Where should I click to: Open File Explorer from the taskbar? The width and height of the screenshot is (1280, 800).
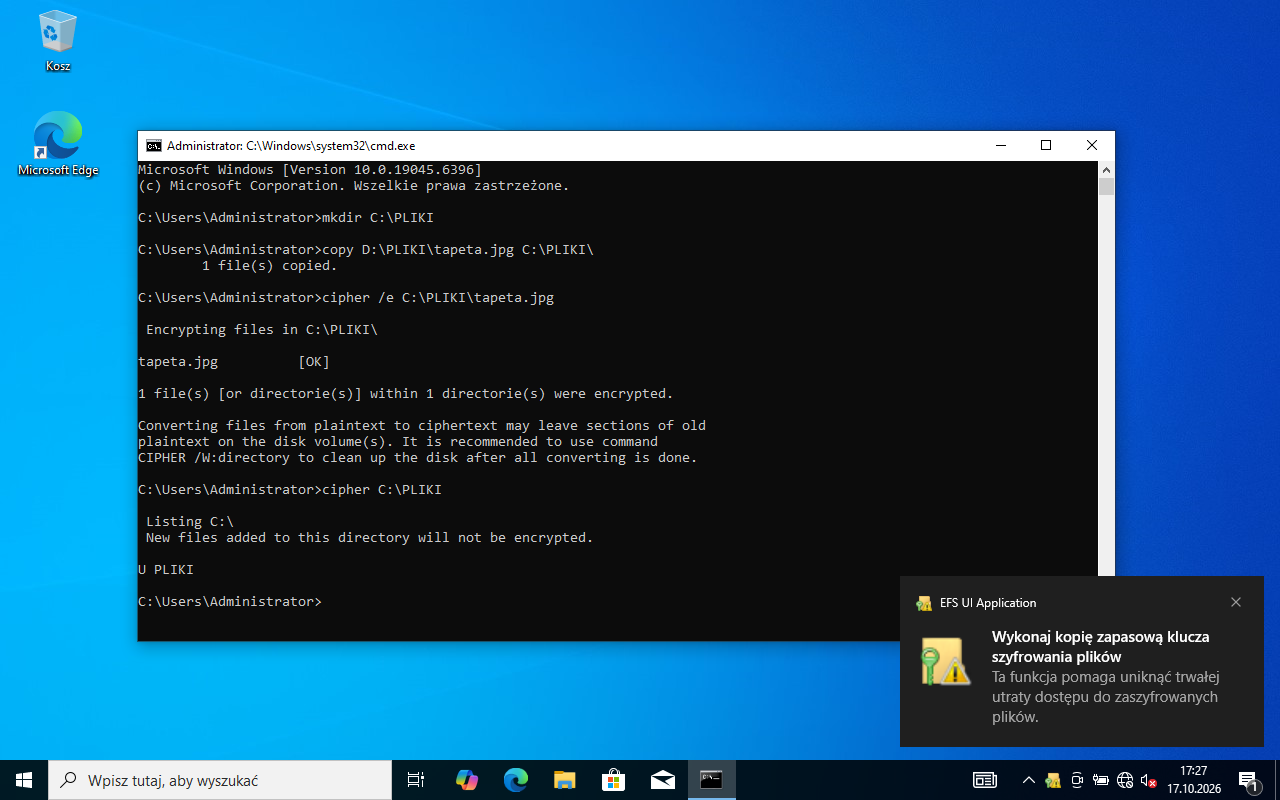(x=564, y=780)
